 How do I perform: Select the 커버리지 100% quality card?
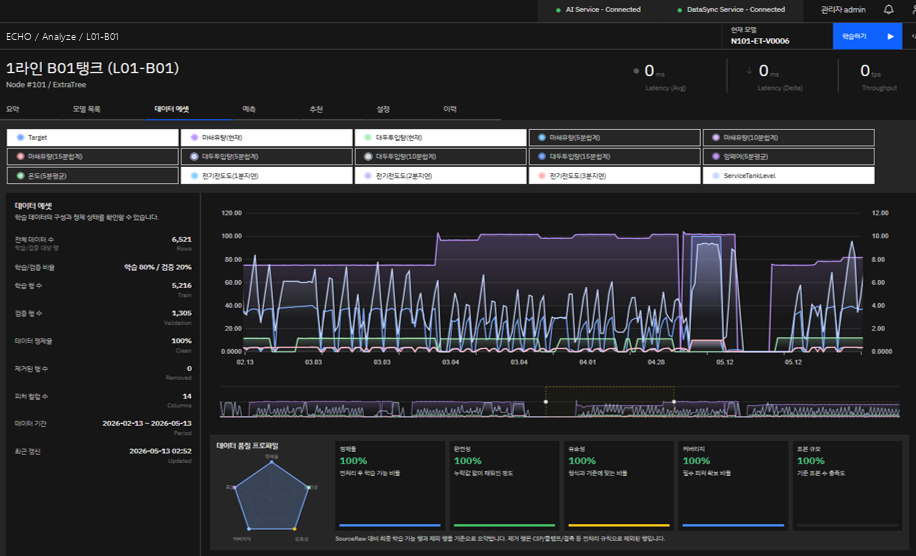click(733, 485)
